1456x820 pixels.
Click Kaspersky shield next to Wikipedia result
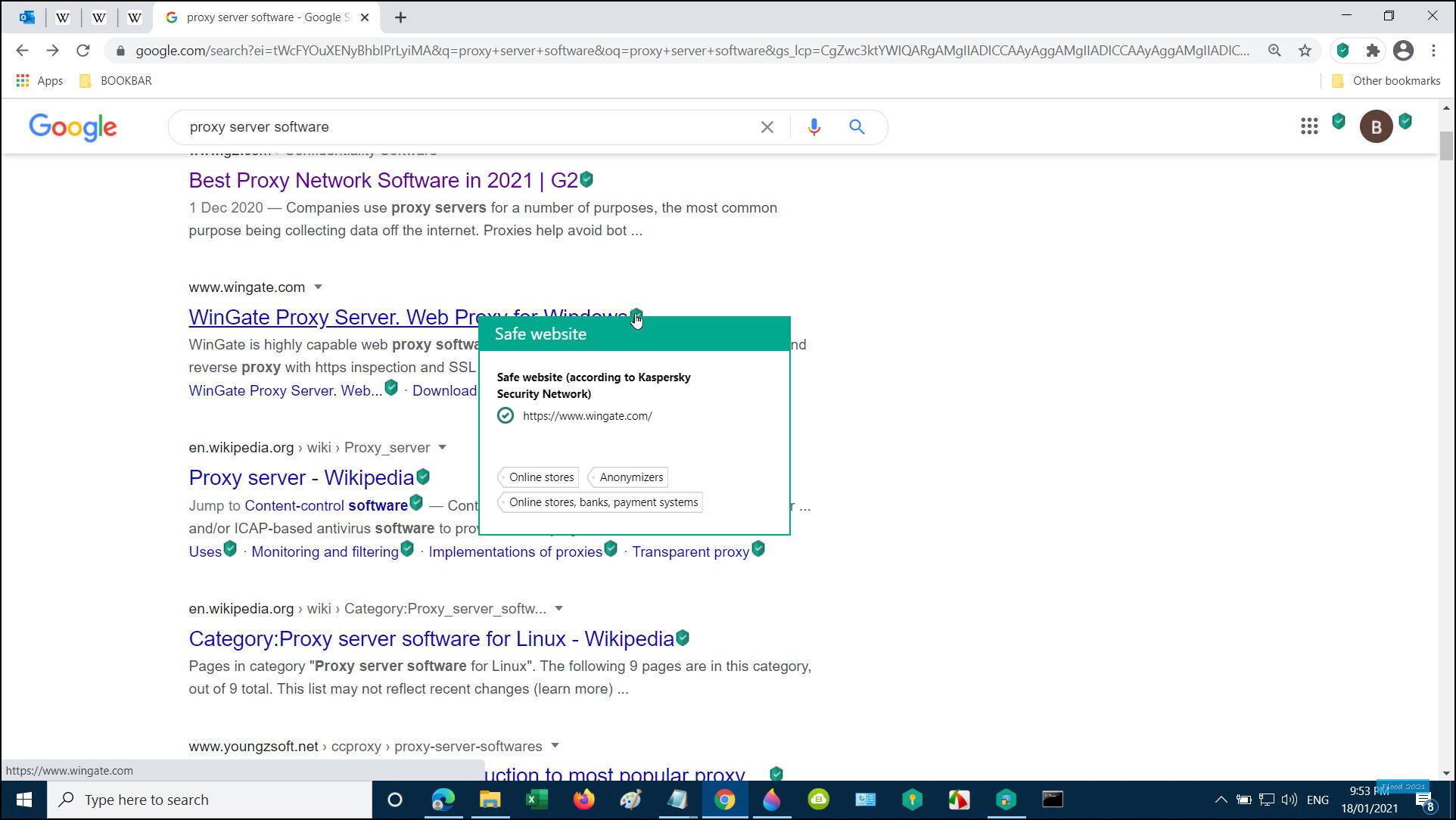click(423, 477)
